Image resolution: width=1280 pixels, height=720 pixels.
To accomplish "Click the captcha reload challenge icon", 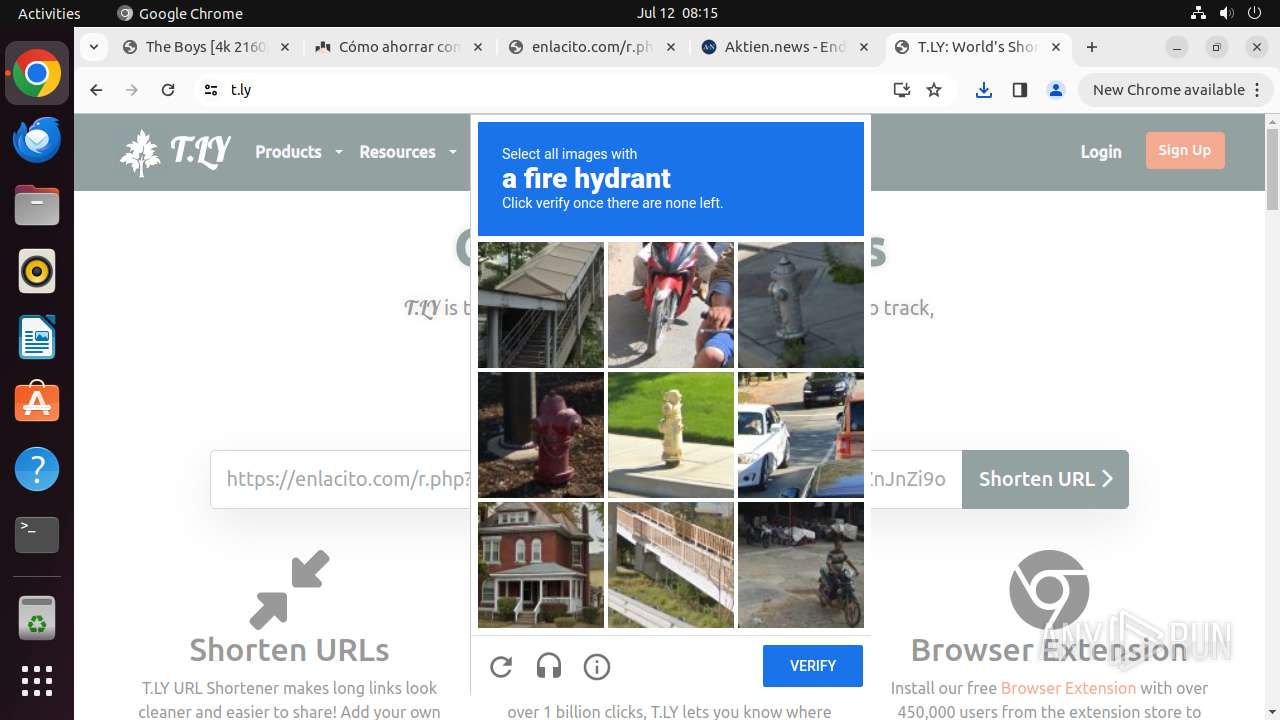I will (501, 666).
